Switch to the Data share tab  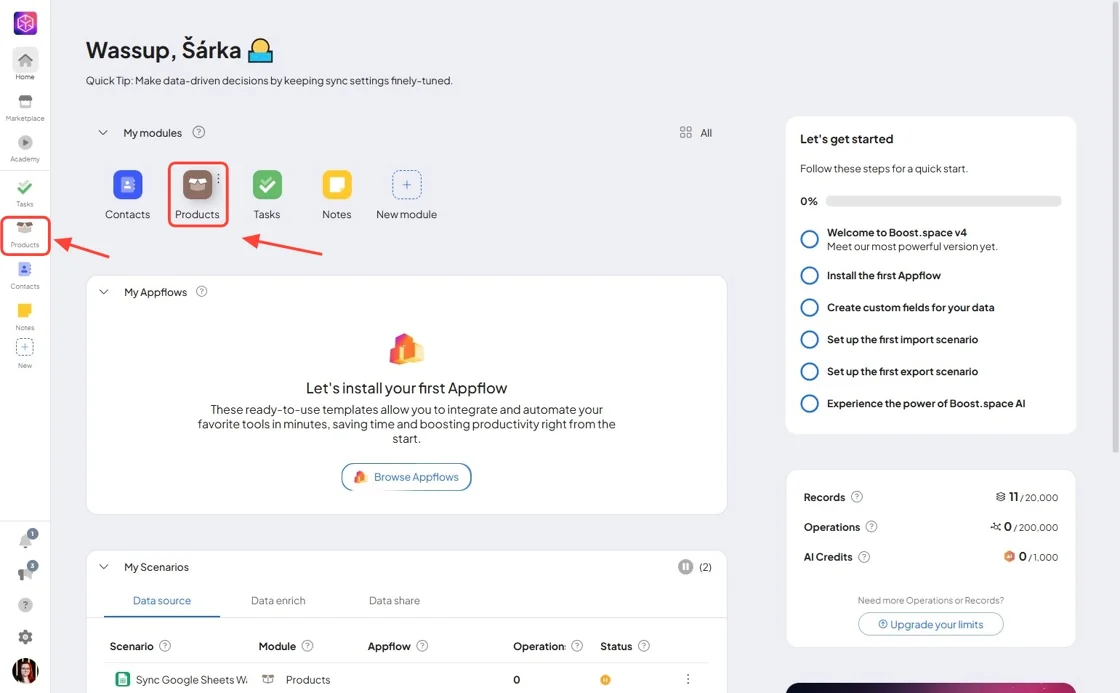[394, 600]
